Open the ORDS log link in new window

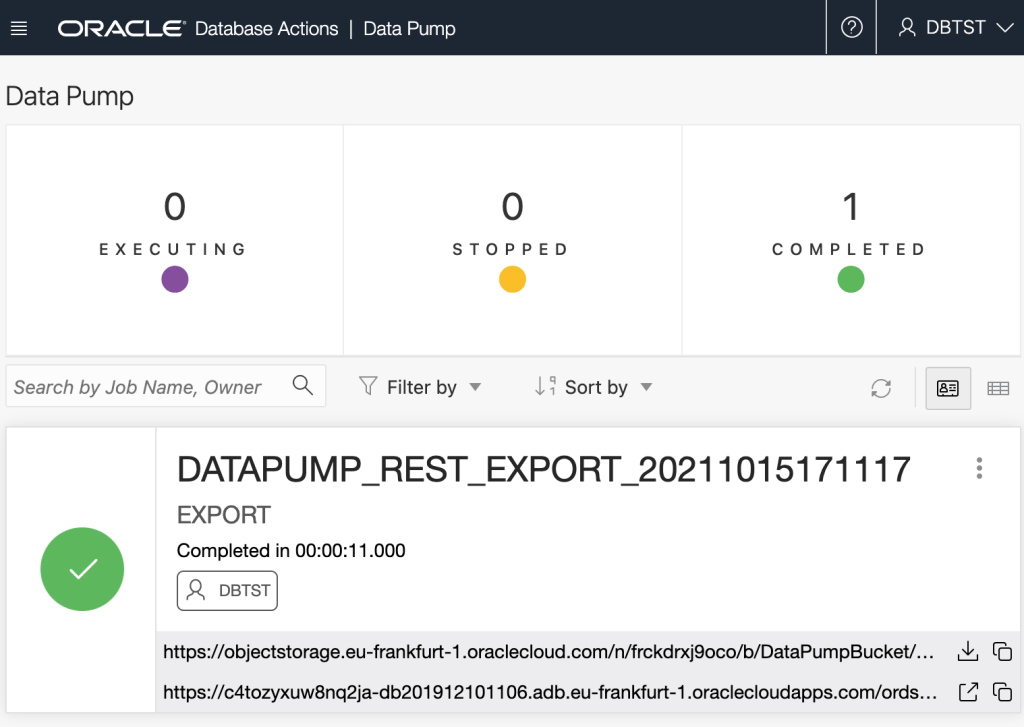click(x=967, y=691)
